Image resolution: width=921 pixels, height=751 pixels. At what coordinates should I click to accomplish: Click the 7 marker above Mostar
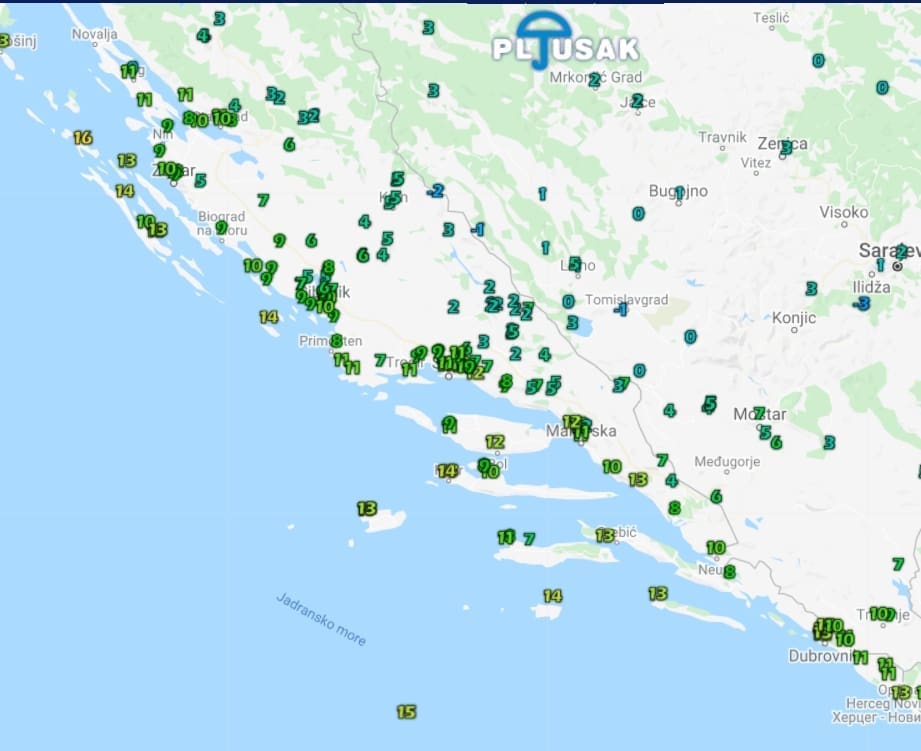click(758, 412)
